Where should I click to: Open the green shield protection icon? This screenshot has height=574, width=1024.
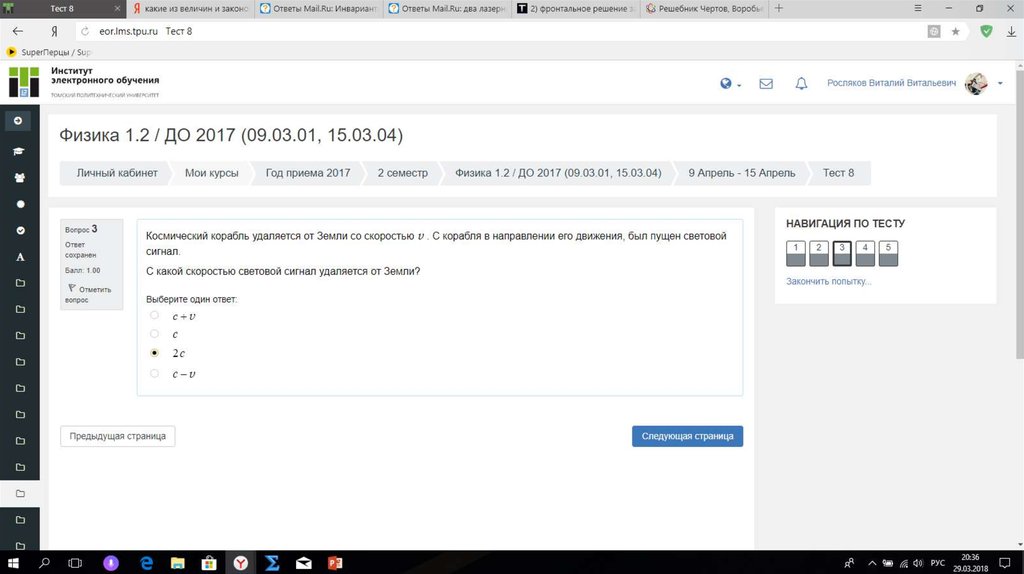pos(986,31)
